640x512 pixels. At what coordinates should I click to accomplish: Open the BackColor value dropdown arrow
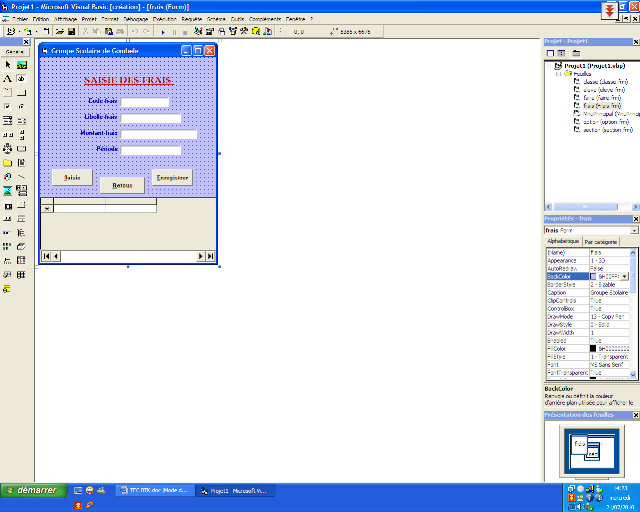click(626, 275)
